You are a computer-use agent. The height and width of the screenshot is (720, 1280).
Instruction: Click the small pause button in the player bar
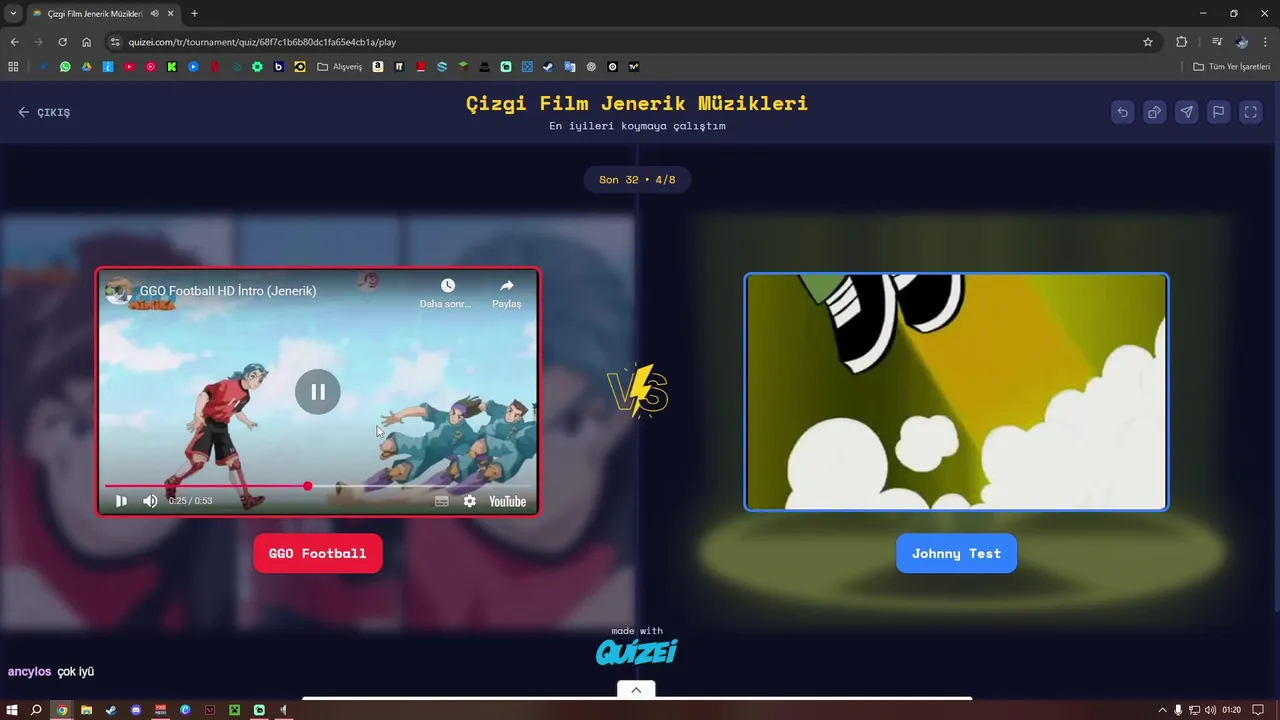click(121, 501)
